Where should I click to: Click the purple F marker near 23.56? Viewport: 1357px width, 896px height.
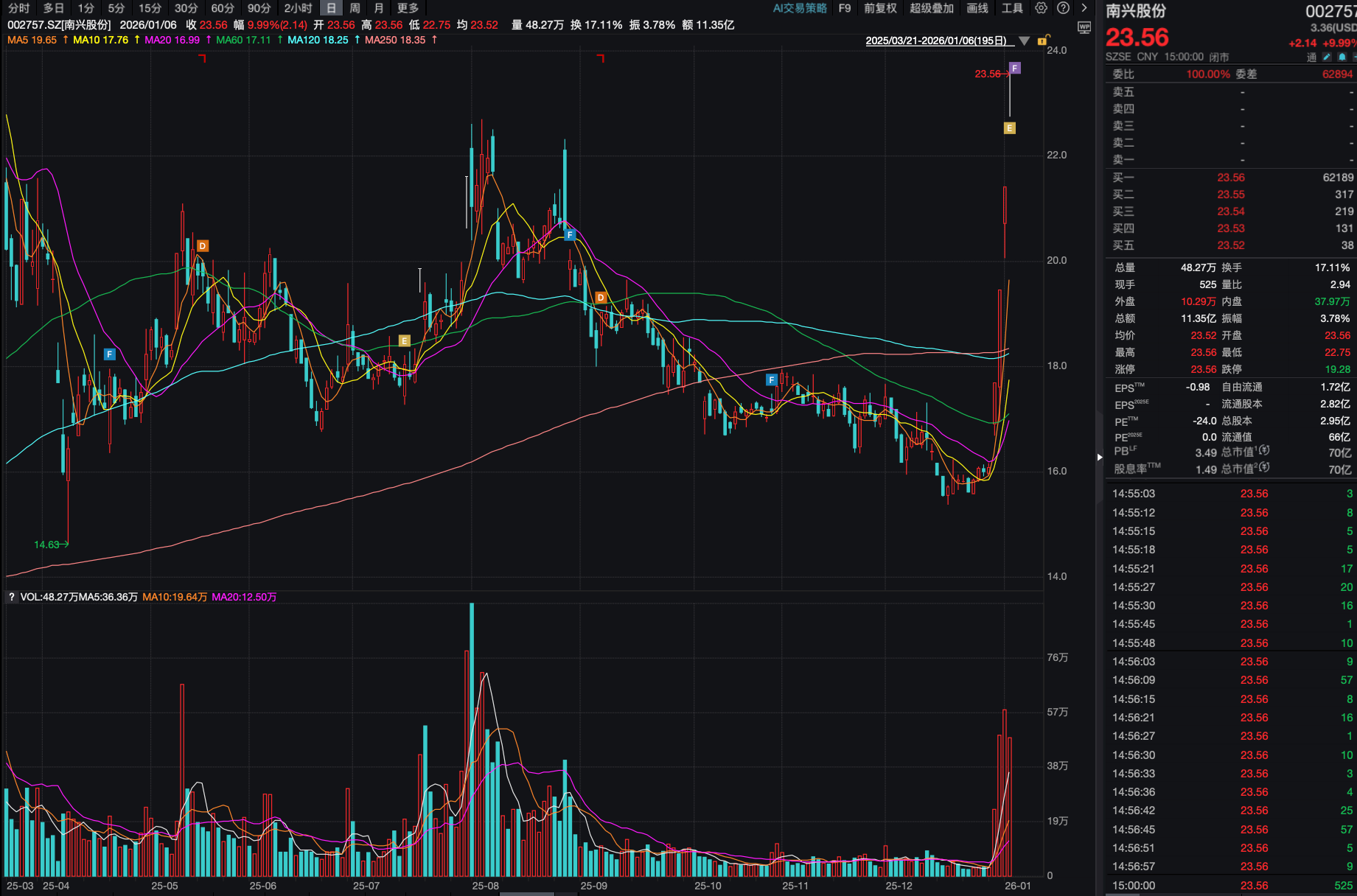(1015, 68)
